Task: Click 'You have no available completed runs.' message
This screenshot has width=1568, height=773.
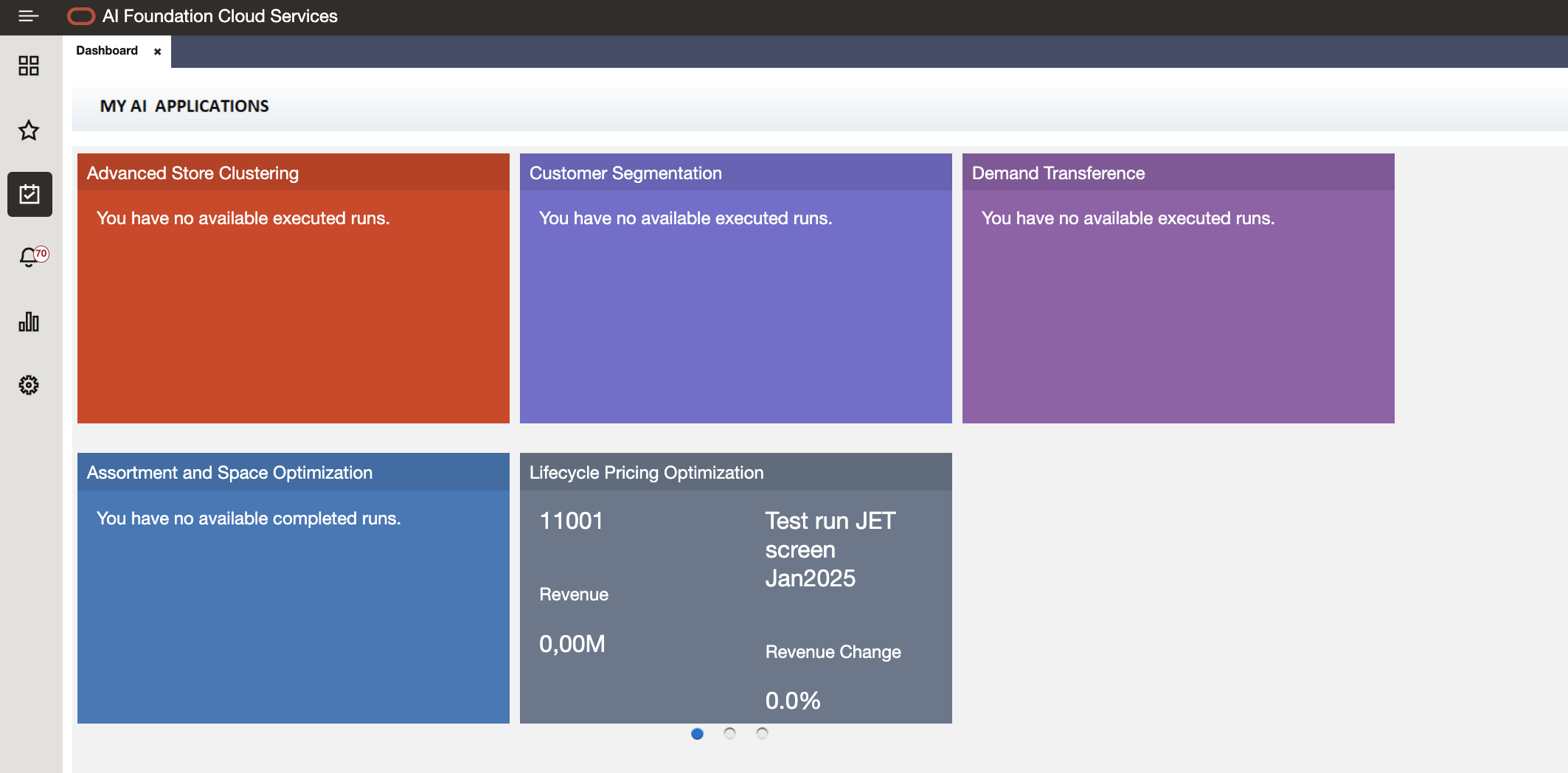Action: click(x=249, y=519)
